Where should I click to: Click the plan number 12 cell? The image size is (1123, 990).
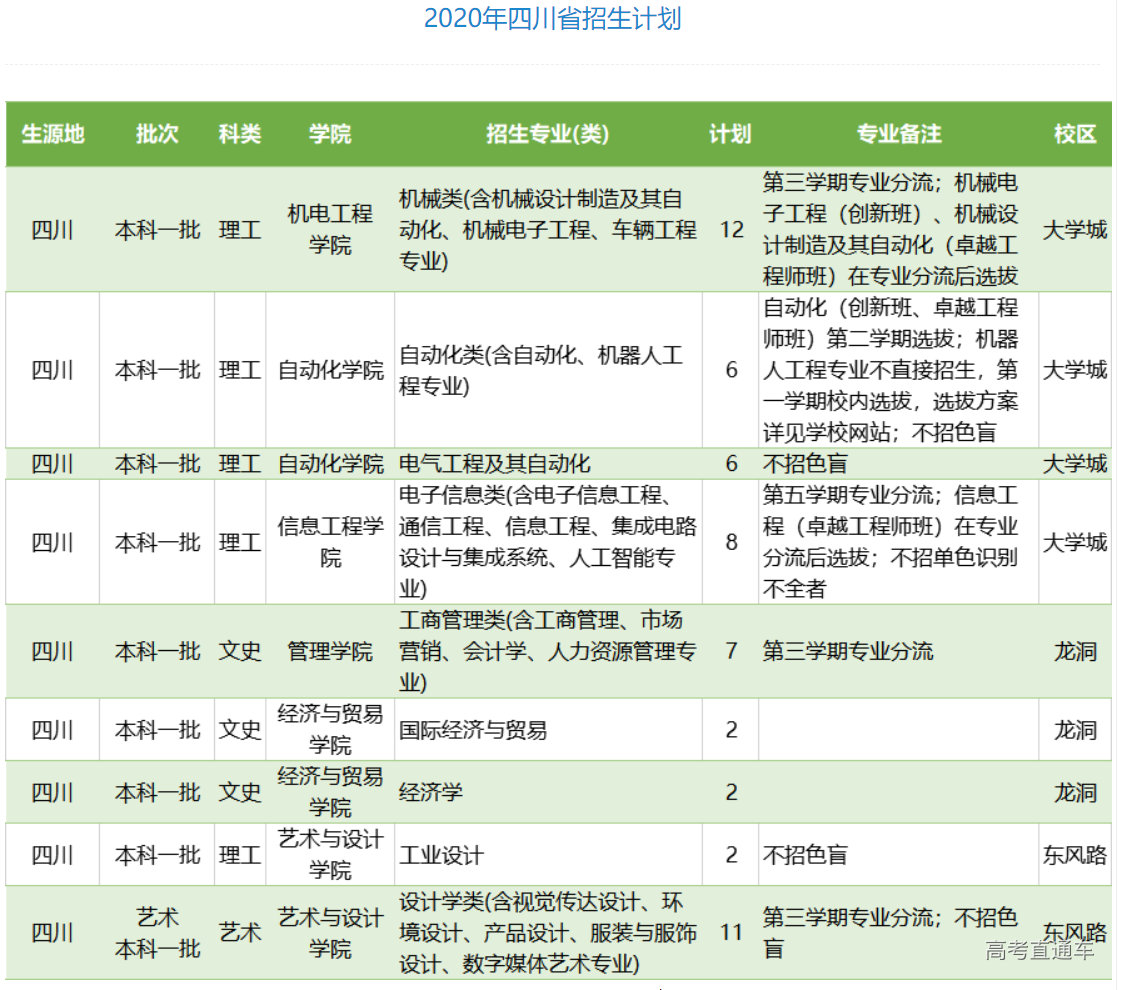731,230
